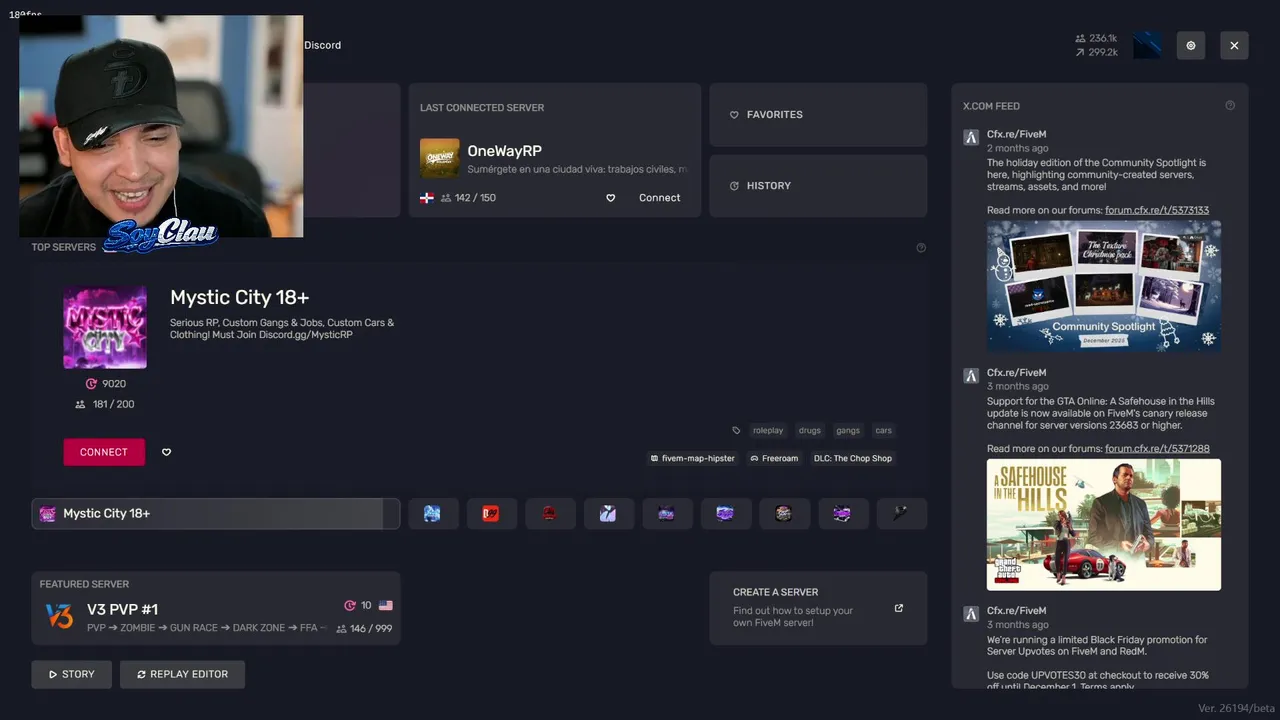Open the Replay Editor

point(182,675)
